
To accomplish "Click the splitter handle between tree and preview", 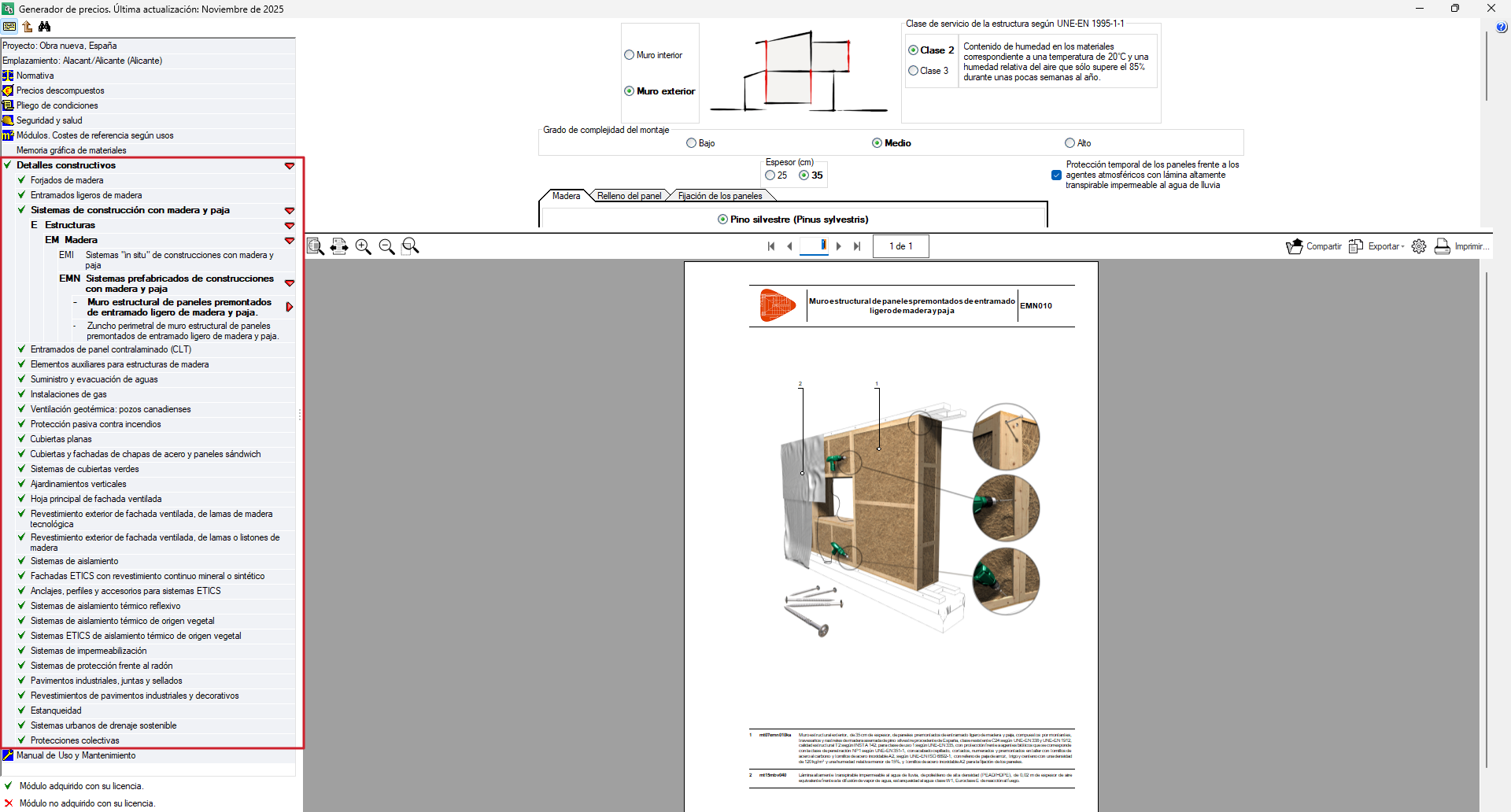I will pyautogui.click(x=300, y=414).
